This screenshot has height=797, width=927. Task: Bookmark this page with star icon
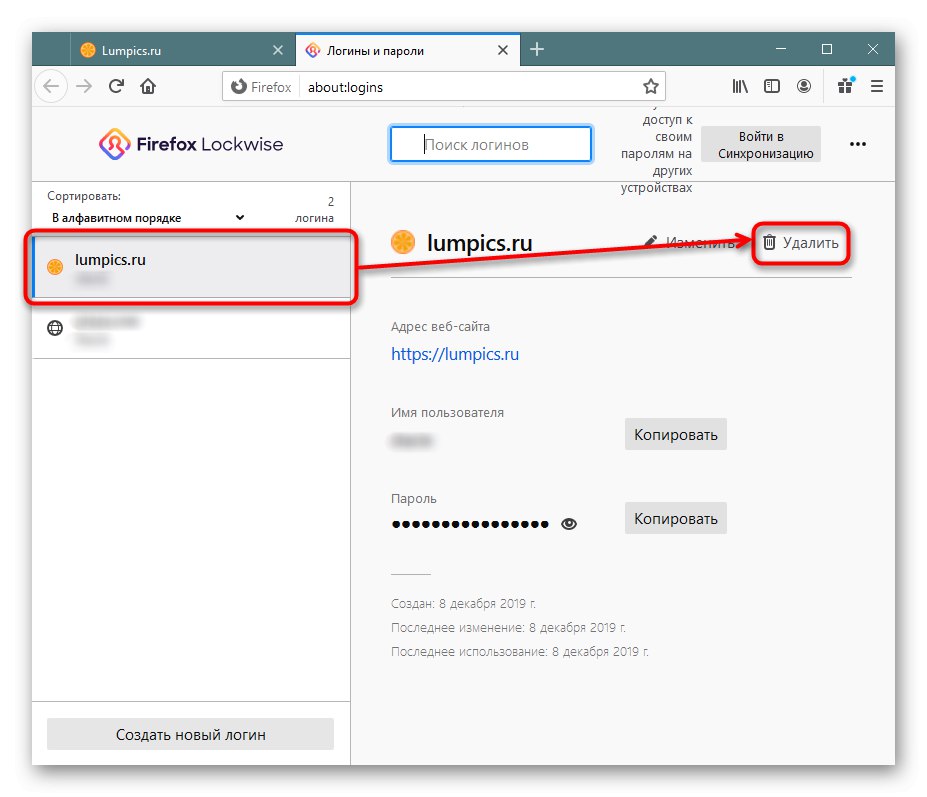(650, 86)
